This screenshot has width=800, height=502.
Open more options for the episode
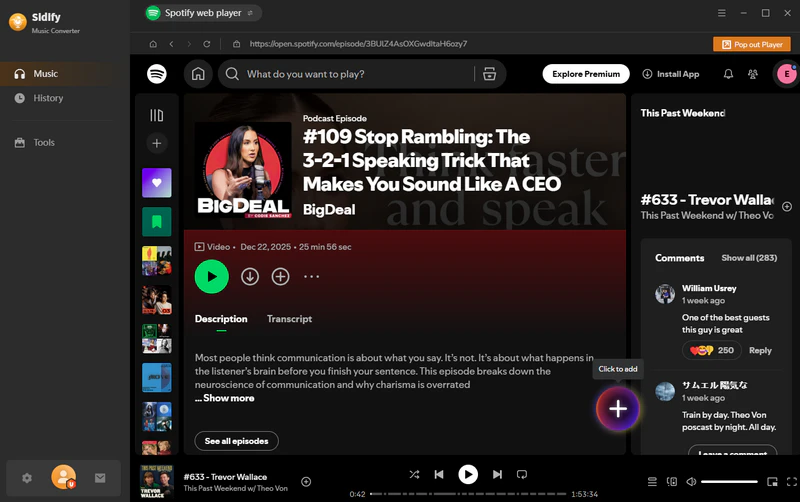point(311,277)
